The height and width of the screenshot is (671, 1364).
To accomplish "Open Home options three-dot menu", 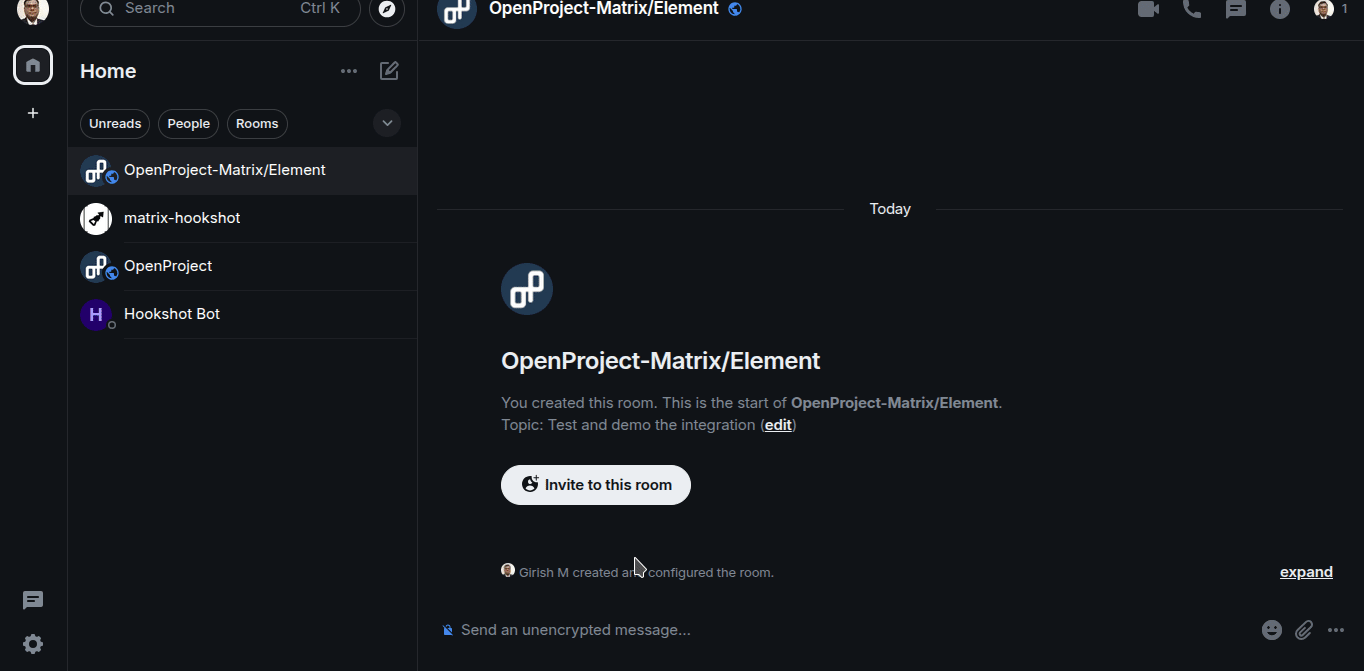I will [348, 71].
